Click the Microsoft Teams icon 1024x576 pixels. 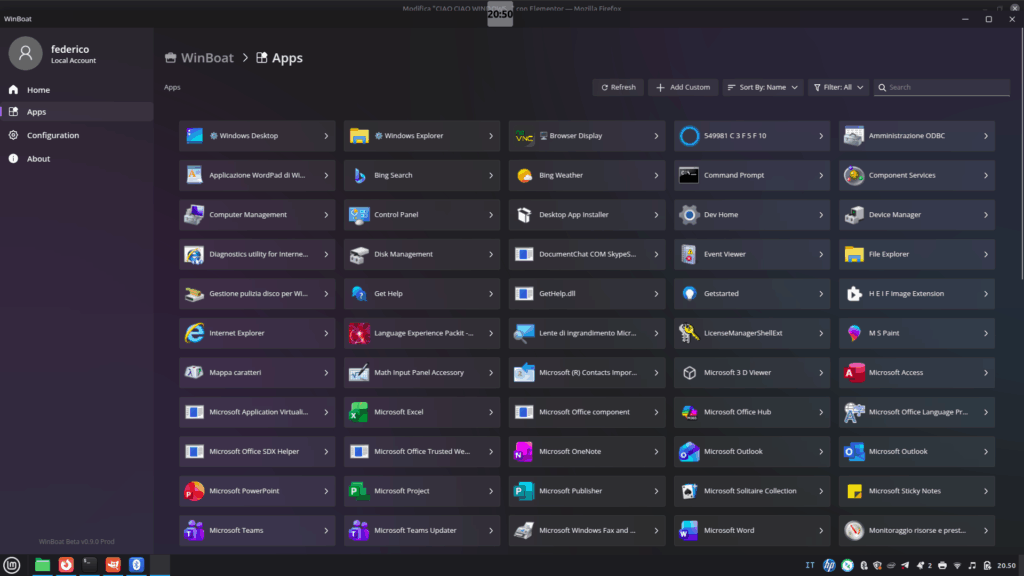tap(194, 530)
